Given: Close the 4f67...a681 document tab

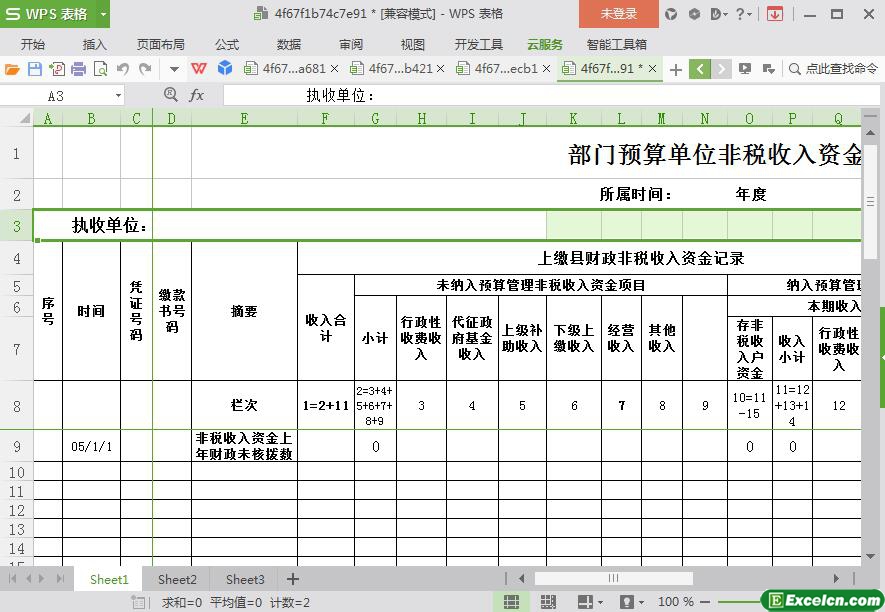Looking at the screenshot, I should pyautogui.click(x=334, y=69).
